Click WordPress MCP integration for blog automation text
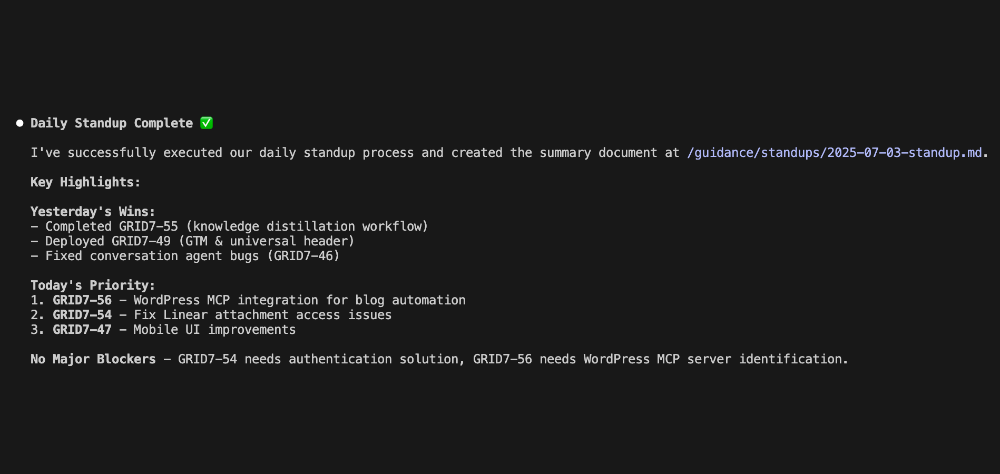Image resolution: width=1000 pixels, height=474 pixels. point(300,300)
